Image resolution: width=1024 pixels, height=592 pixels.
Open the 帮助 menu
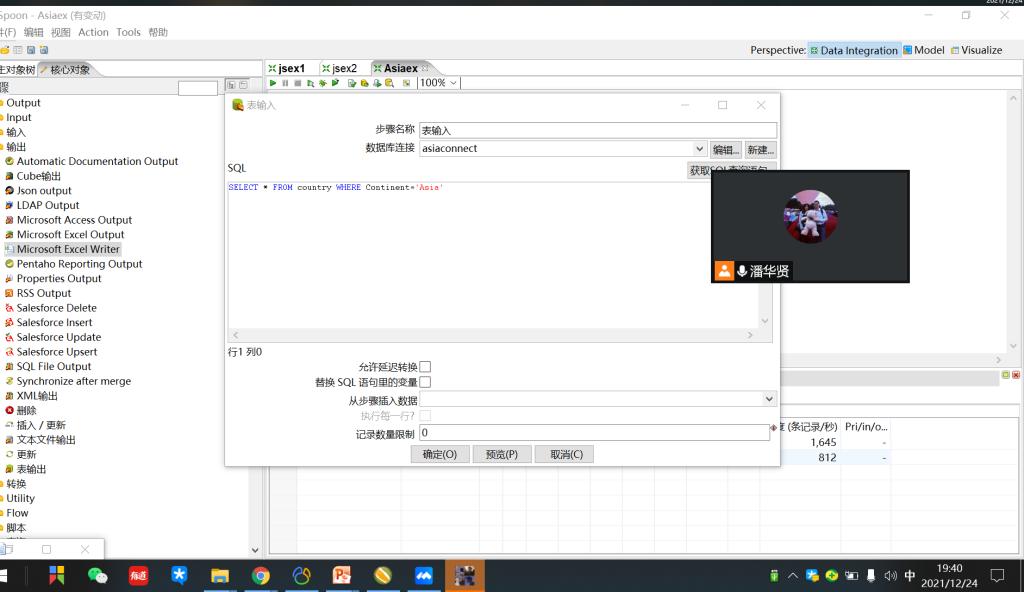click(x=158, y=32)
